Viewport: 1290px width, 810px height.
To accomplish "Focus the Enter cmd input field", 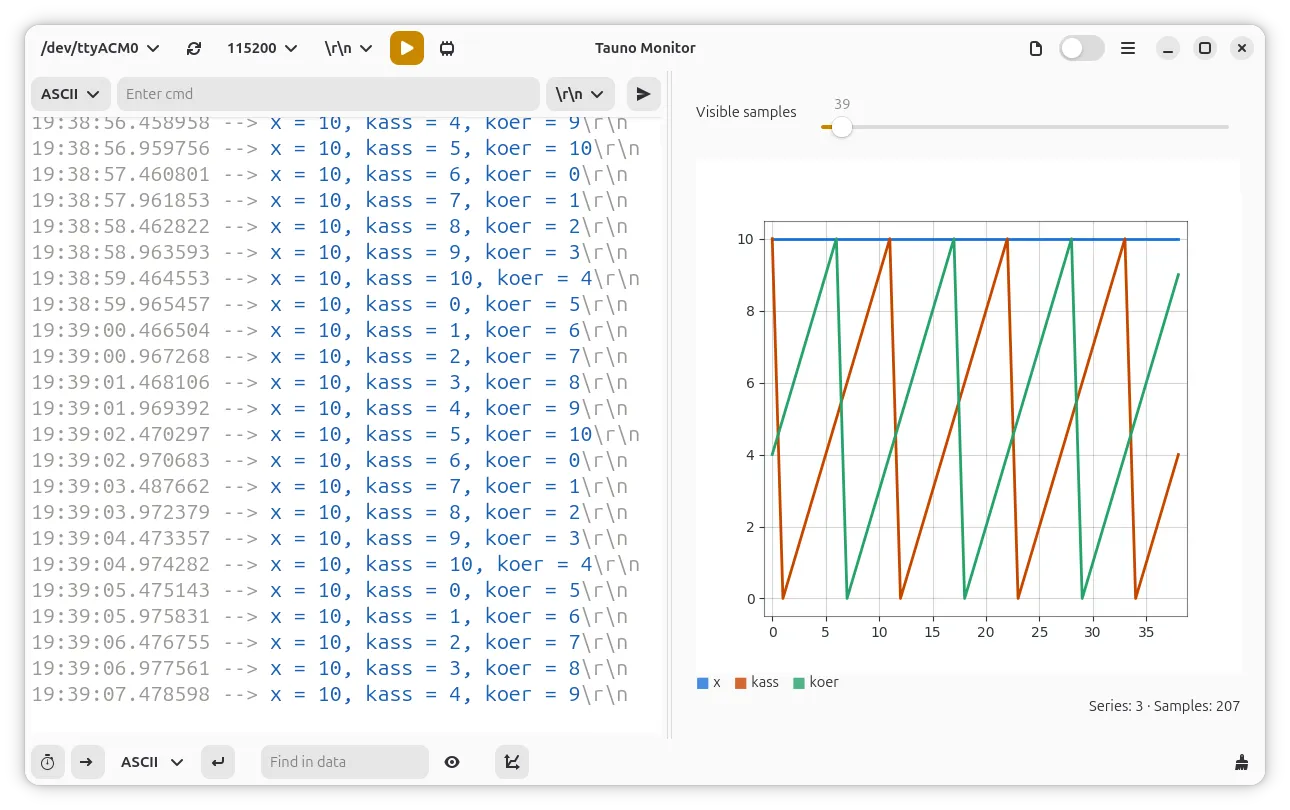I will (328, 94).
